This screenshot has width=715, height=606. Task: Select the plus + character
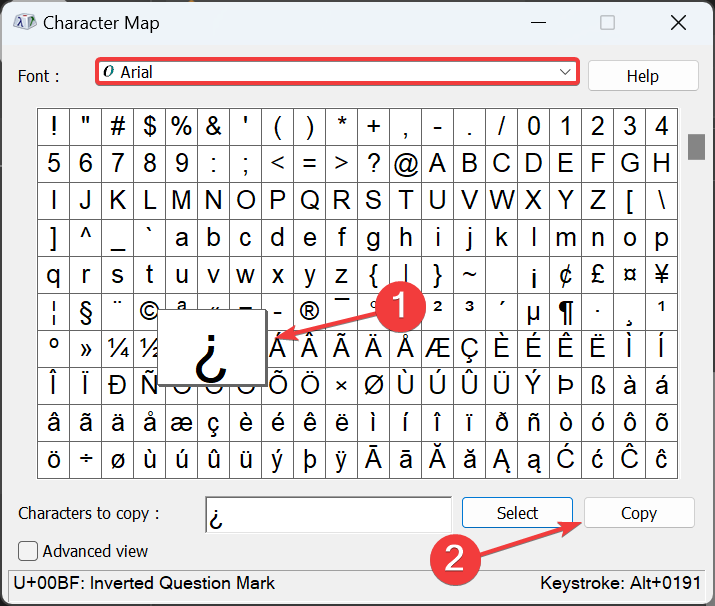[x=373, y=127]
